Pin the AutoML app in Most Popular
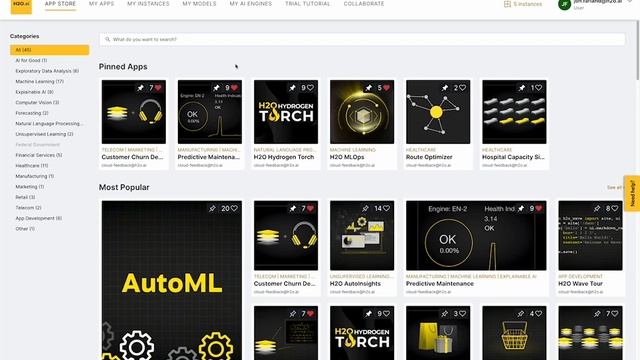The height and width of the screenshot is (360, 640). coord(212,209)
